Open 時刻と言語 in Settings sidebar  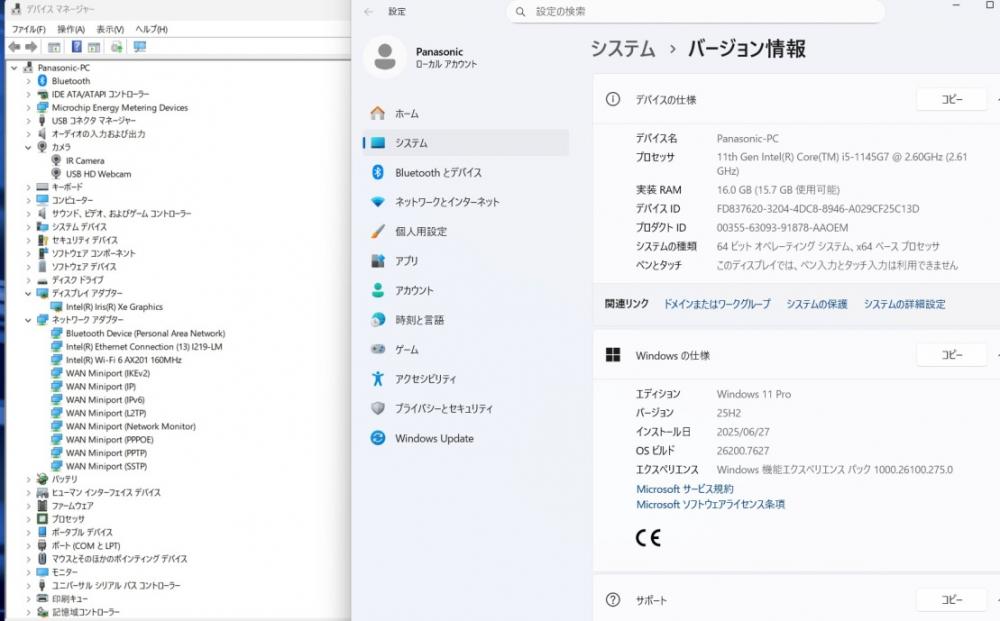(x=466, y=320)
